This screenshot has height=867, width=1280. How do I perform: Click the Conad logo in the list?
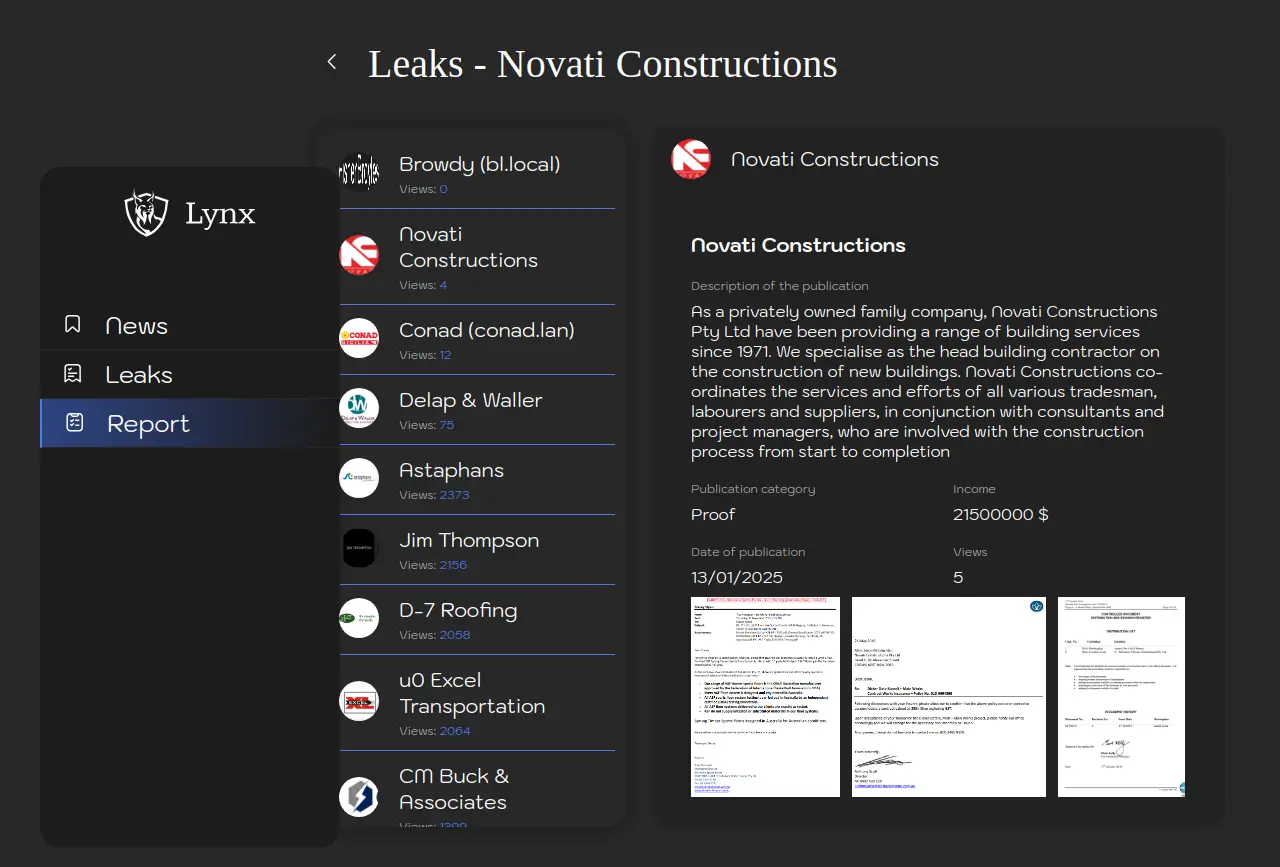(x=359, y=338)
